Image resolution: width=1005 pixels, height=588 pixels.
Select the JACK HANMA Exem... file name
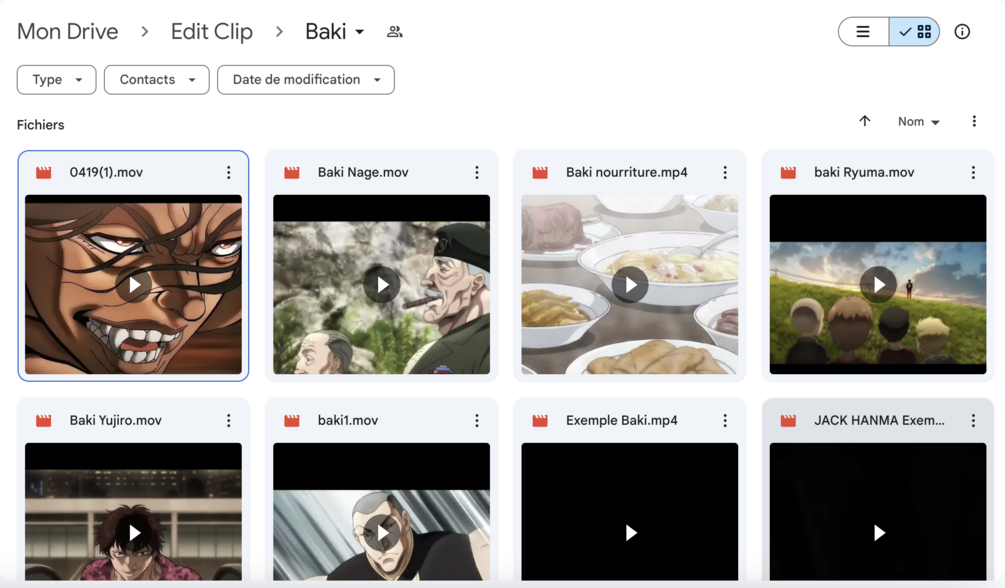click(879, 421)
